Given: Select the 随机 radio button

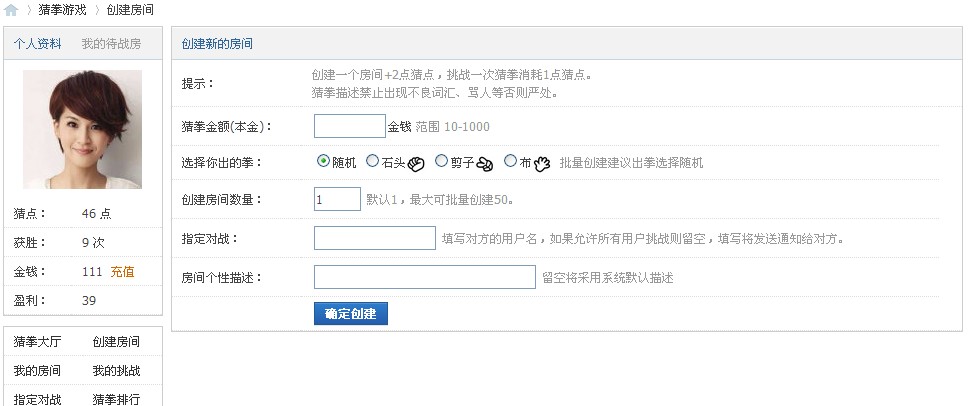Looking at the screenshot, I should point(323,161).
